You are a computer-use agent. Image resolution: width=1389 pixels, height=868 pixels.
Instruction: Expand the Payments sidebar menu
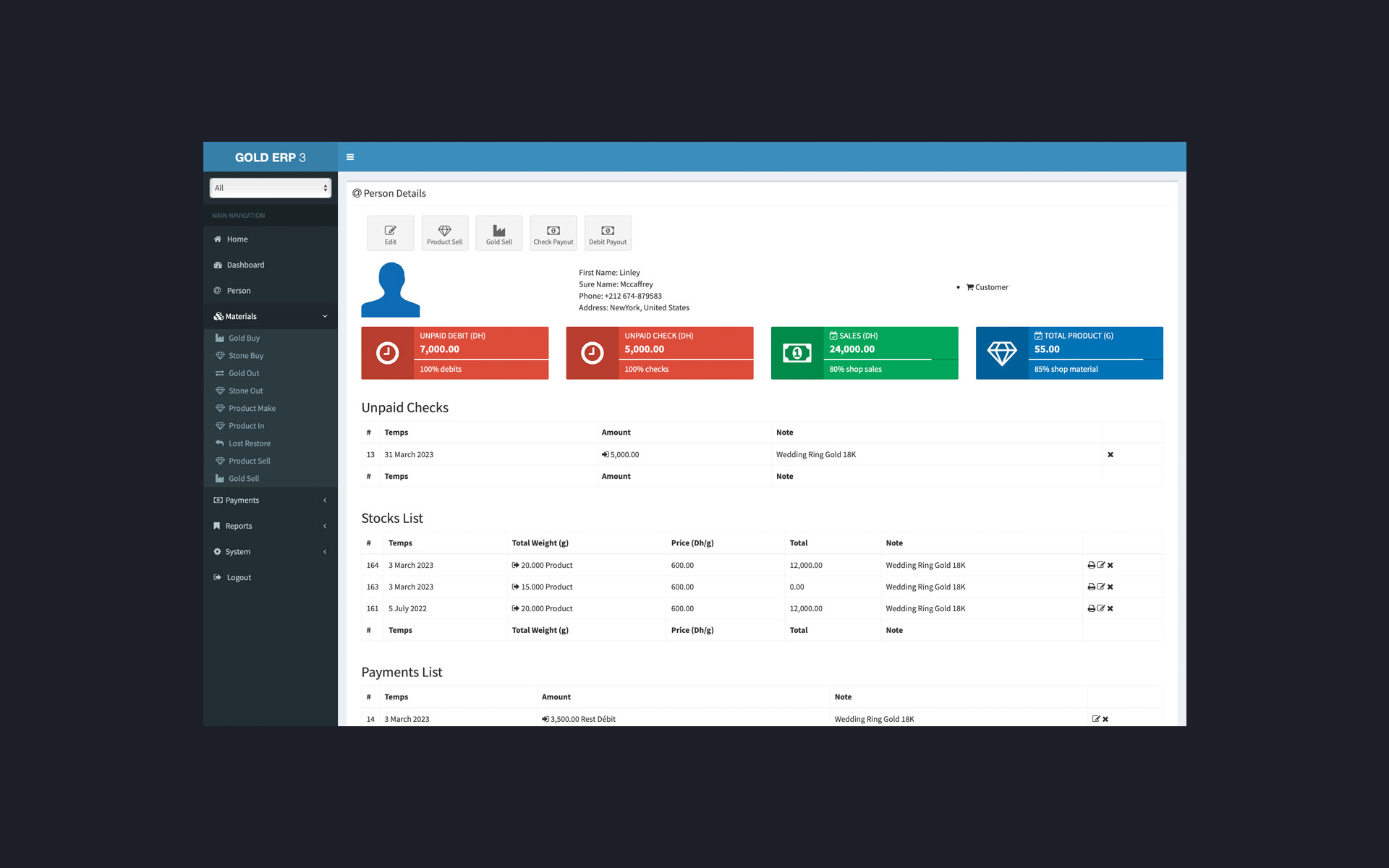coord(270,501)
